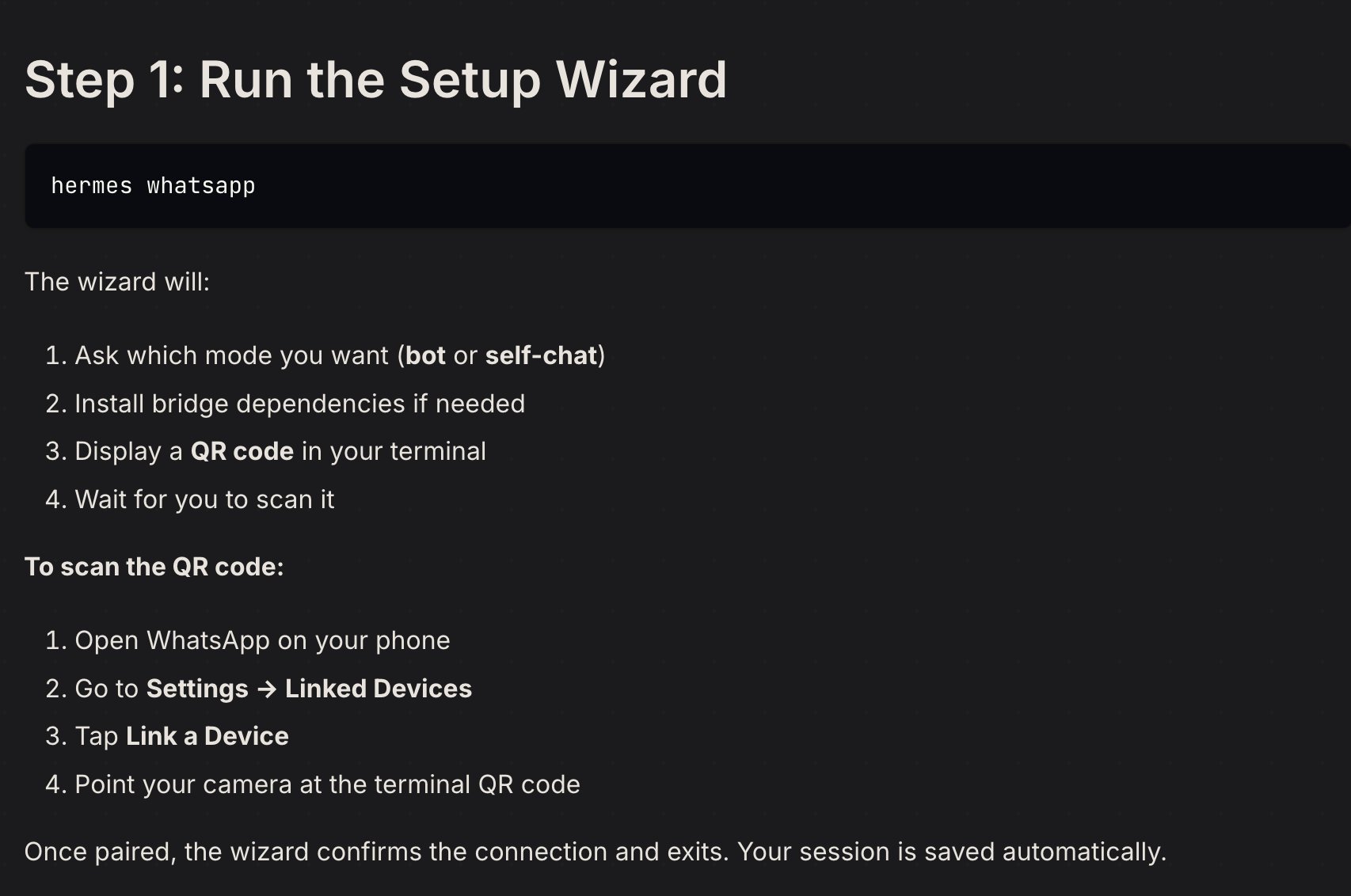Click "Point your camera at the terminal" item
The height and width of the screenshot is (896, 1351).
(327, 784)
